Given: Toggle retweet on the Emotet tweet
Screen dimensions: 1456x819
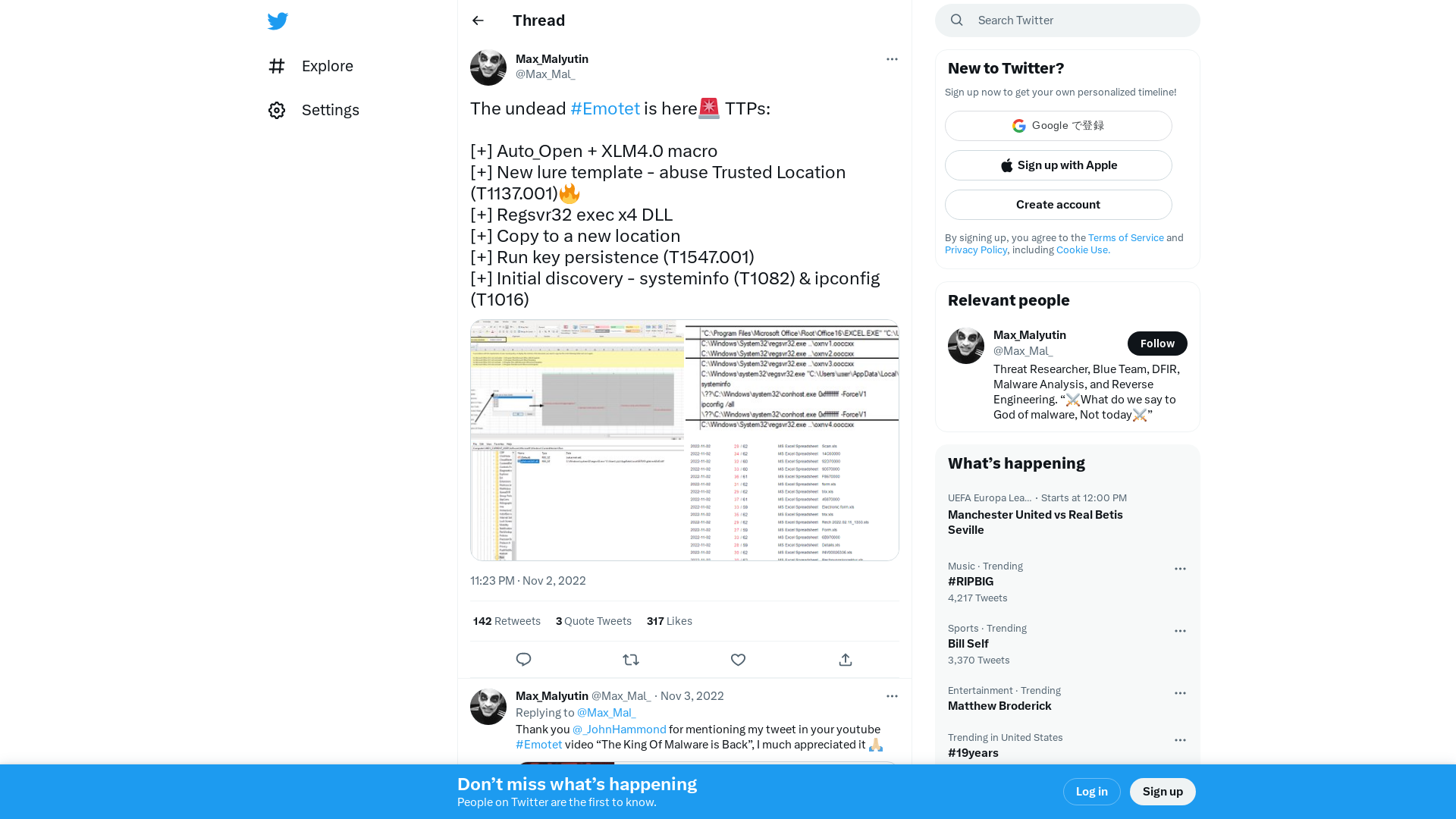Looking at the screenshot, I should click(631, 660).
